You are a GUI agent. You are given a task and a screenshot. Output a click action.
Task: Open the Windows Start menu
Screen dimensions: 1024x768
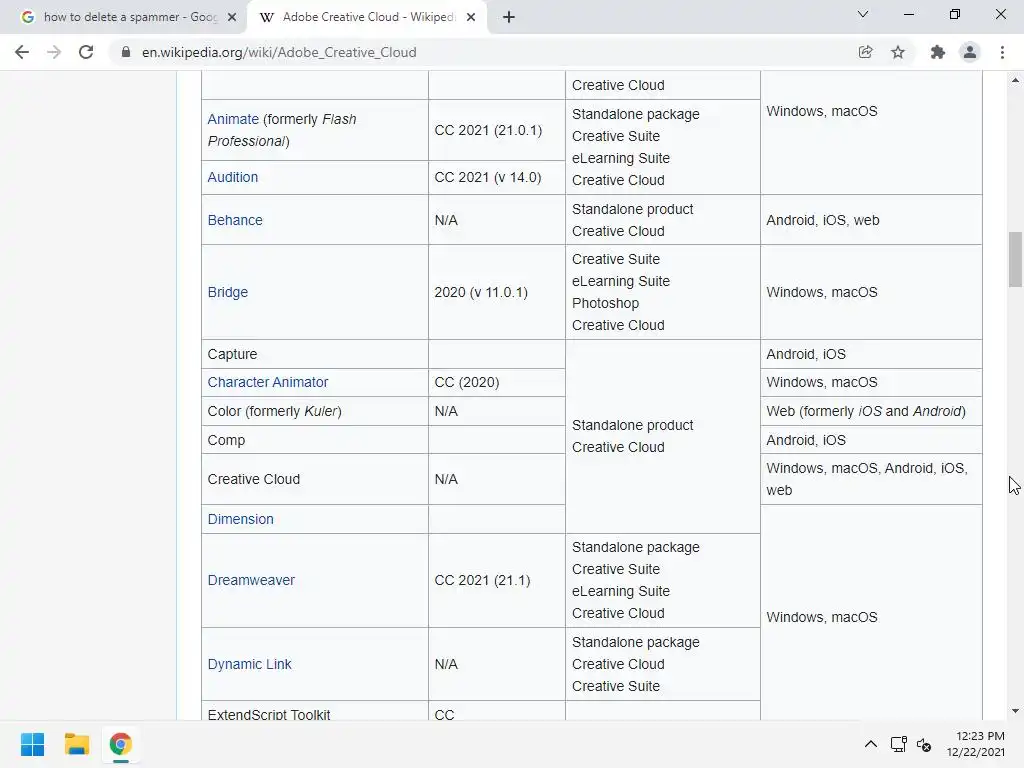(x=32, y=744)
